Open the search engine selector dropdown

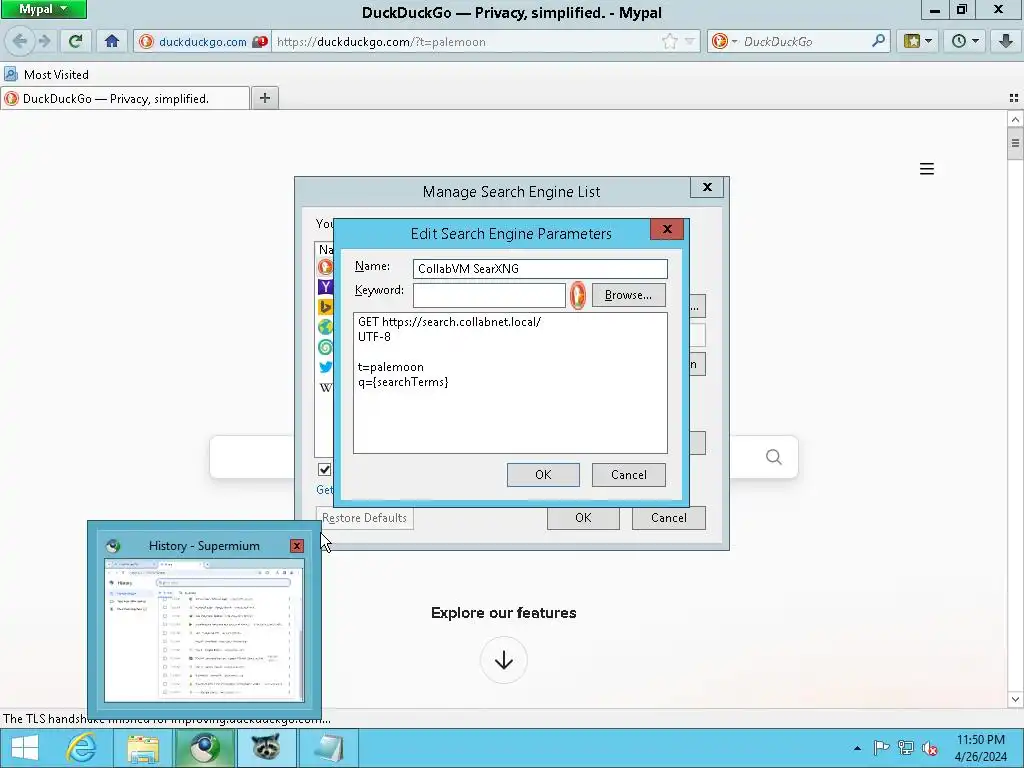coord(724,42)
